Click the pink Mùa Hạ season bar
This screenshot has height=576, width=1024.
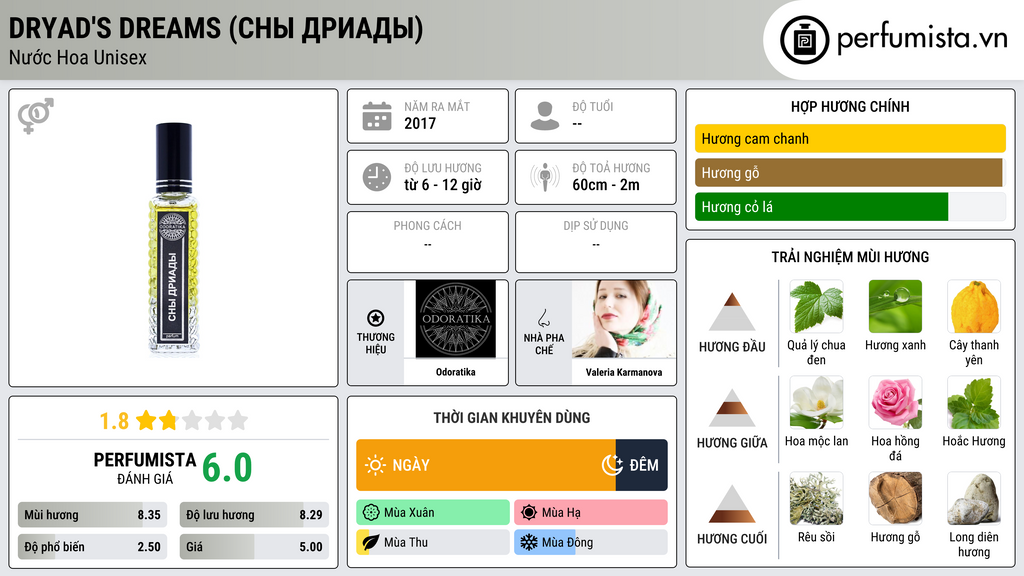coord(591,513)
